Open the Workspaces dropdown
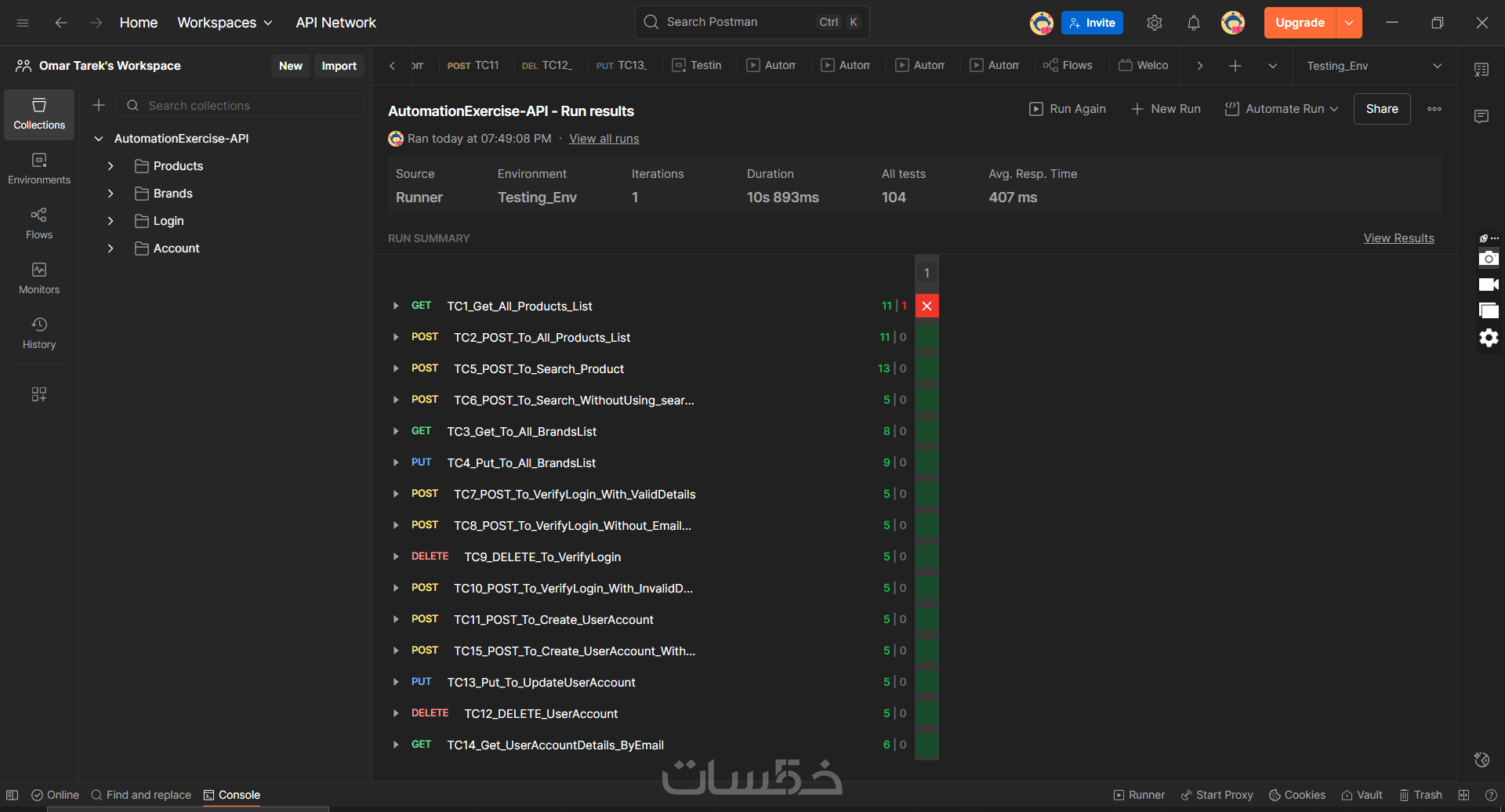This screenshot has height=812, width=1505. (x=225, y=23)
